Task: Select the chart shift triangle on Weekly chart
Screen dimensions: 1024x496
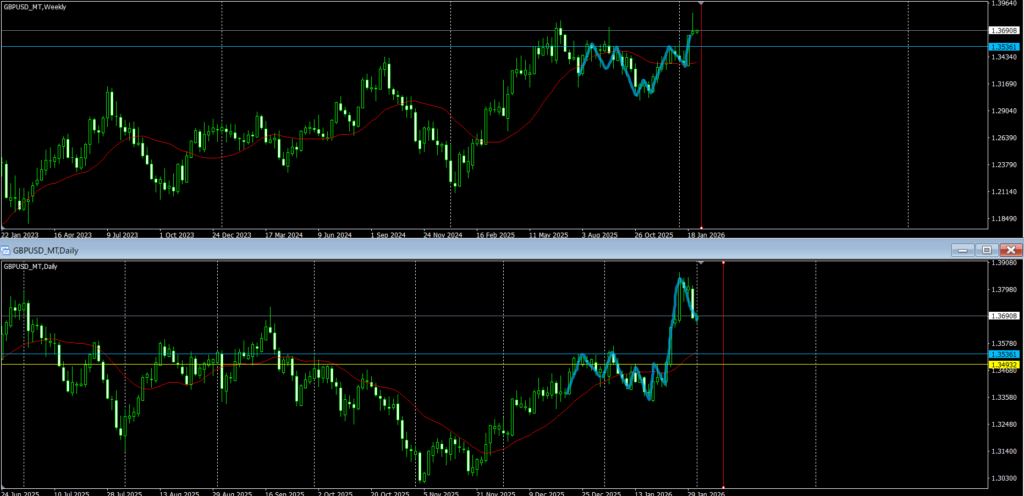Action: click(701, 5)
